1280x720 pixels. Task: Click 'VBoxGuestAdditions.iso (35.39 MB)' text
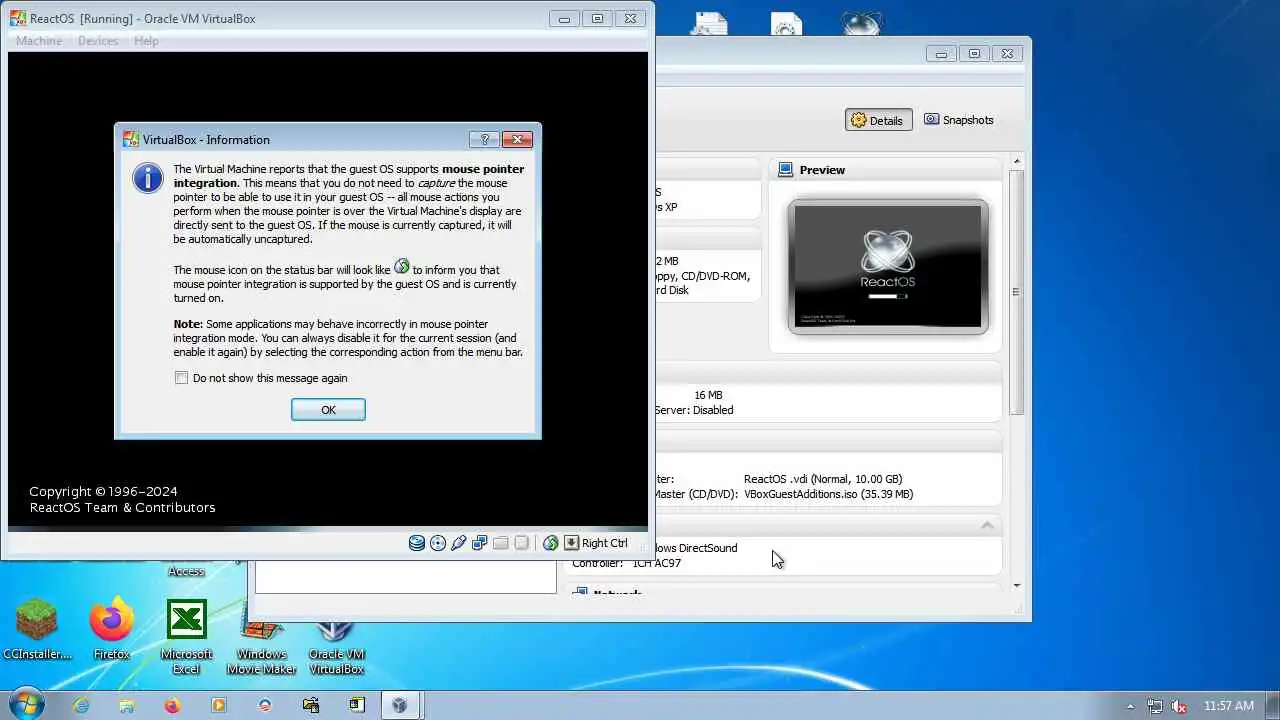point(828,494)
